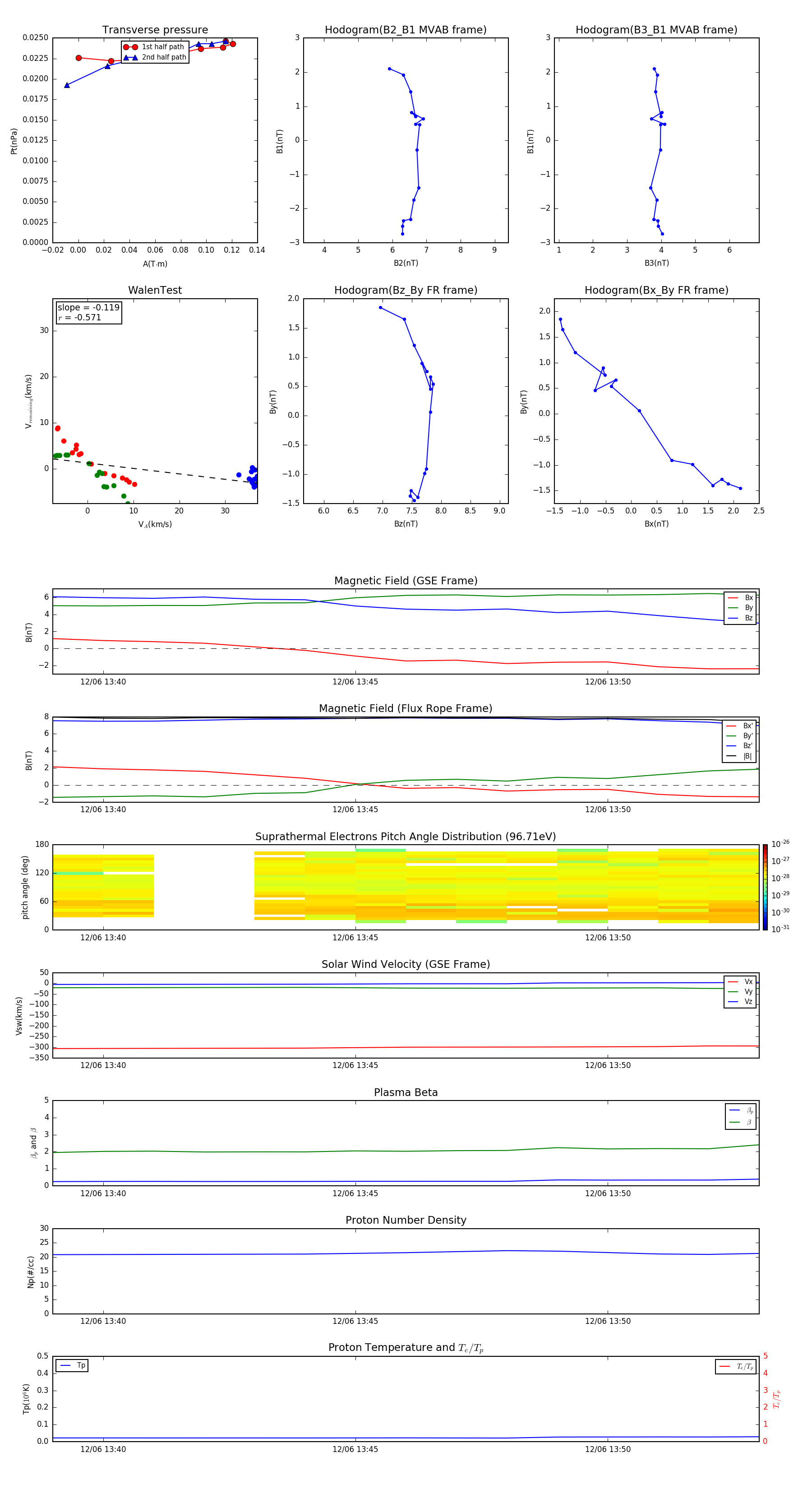Click the Suprathermal Electrons Pitch Angle Distribution title
The image size is (812, 1489).
tap(406, 837)
